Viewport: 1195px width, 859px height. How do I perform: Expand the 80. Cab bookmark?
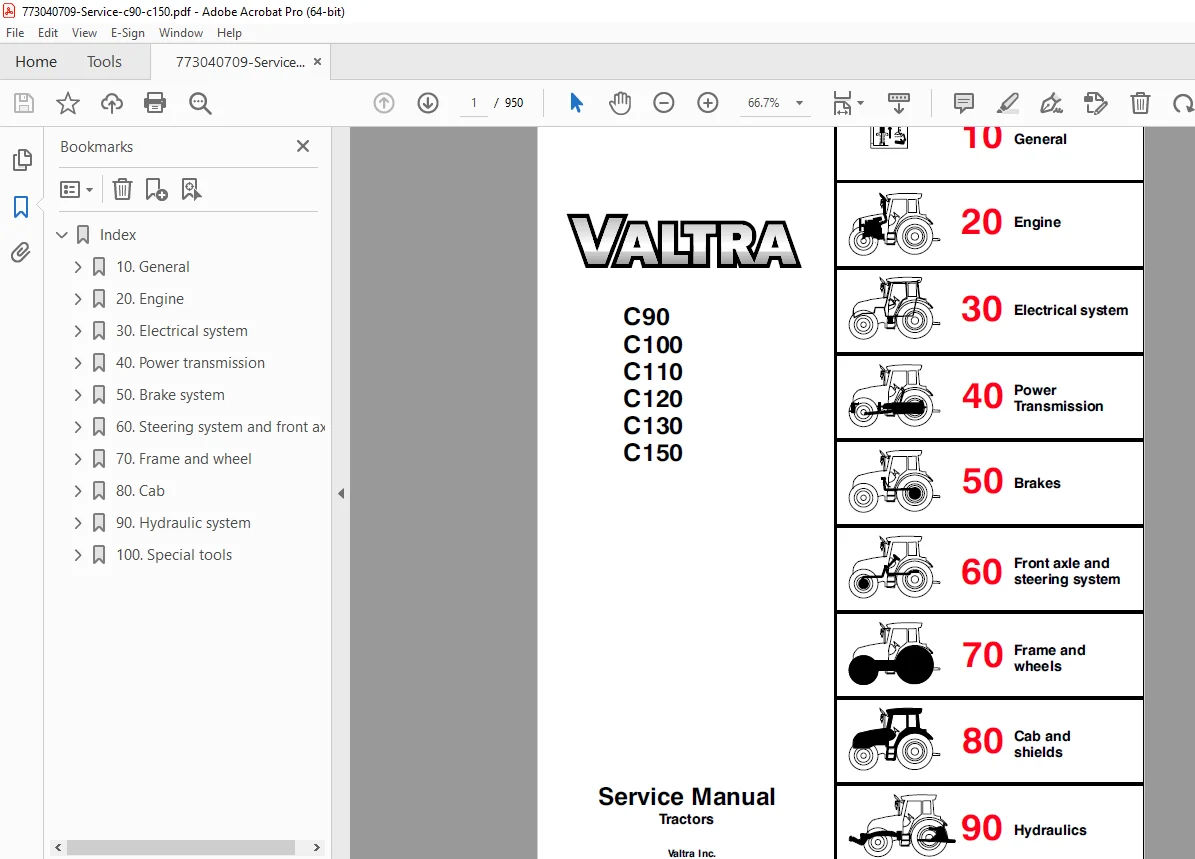[x=78, y=491]
